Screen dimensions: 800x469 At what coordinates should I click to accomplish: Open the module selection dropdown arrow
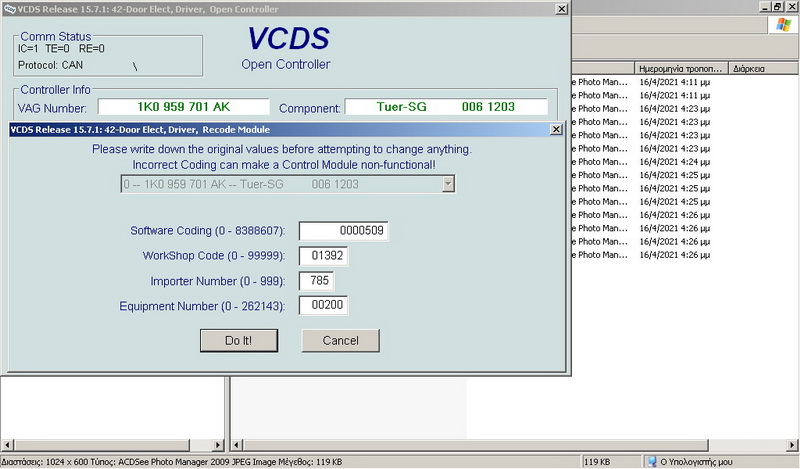[448, 184]
